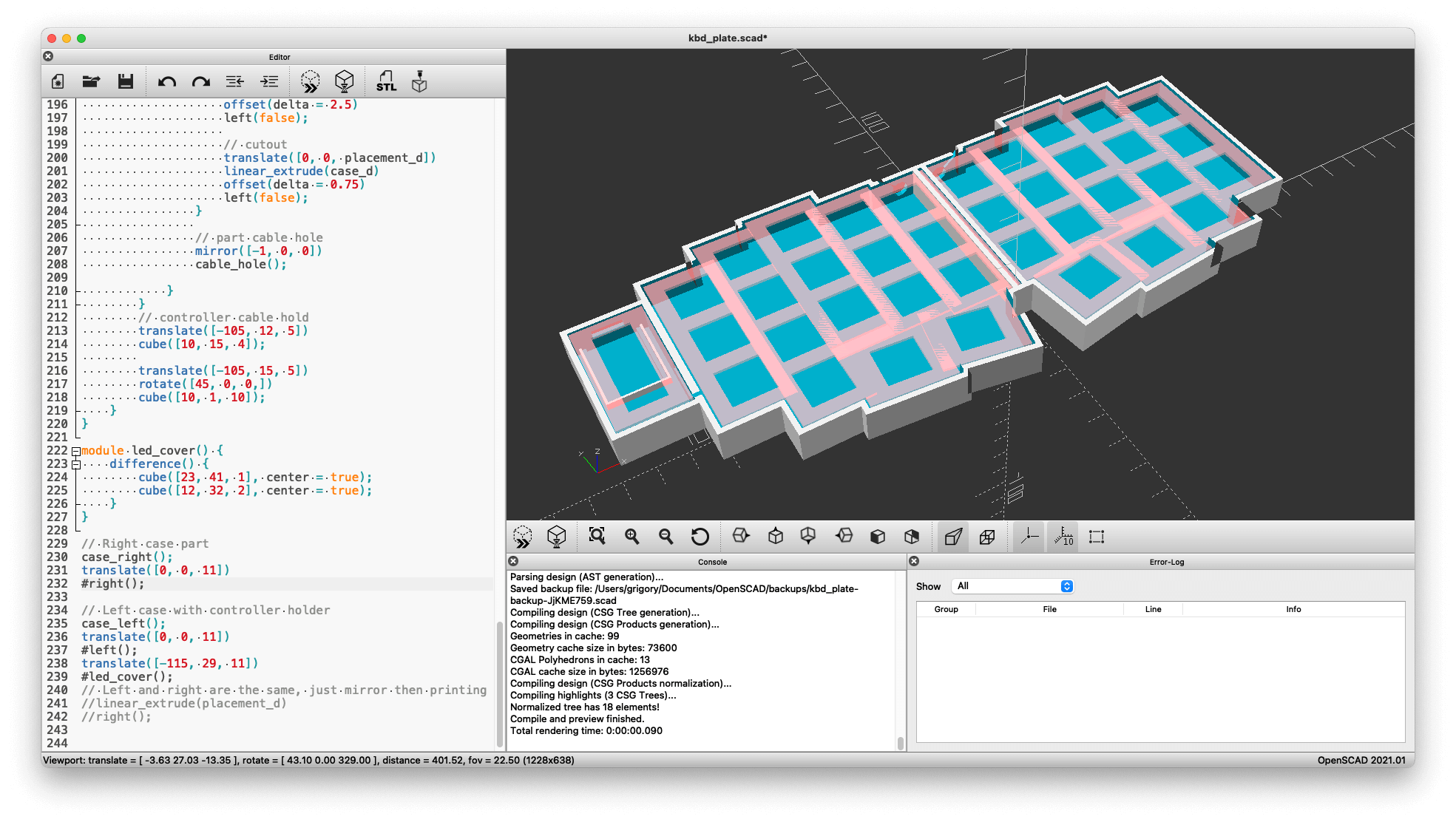
Task: Click the Save file icon in the editor toolbar
Action: [x=126, y=81]
